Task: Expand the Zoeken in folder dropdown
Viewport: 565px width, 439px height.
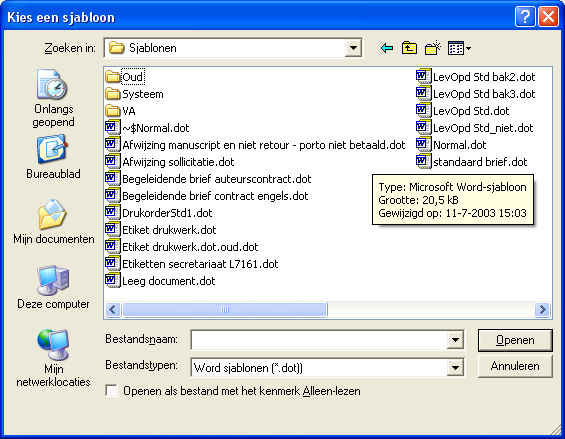Action: [353, 48]
